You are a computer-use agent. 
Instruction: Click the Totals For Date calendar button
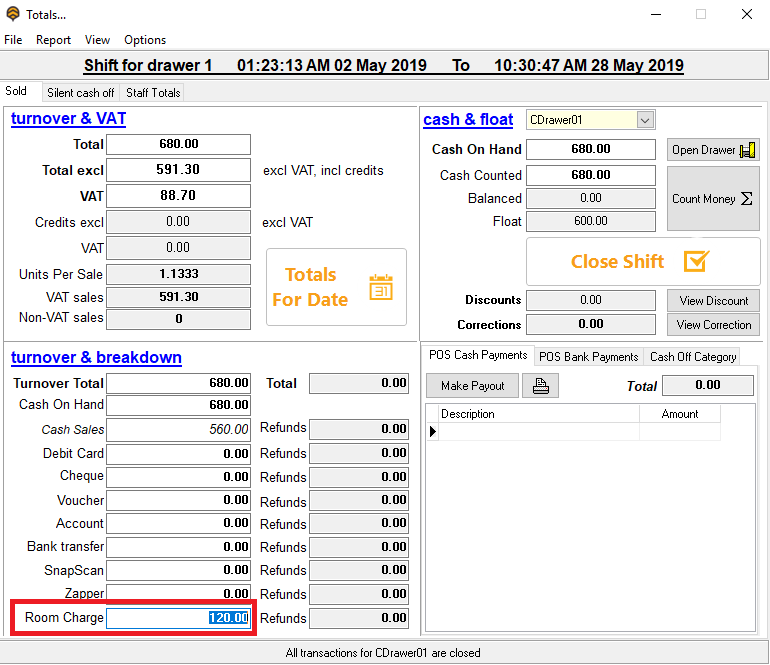pyautogui.click(x=336, y=287)
